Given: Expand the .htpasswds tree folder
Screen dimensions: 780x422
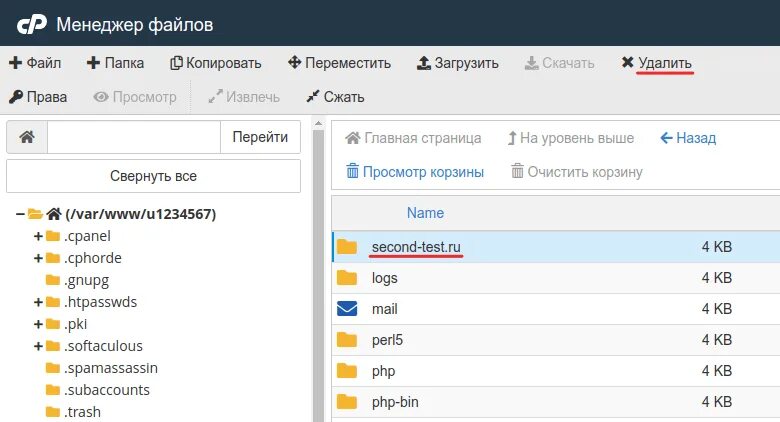Looking at the screenshot, I should click(38, 302).
